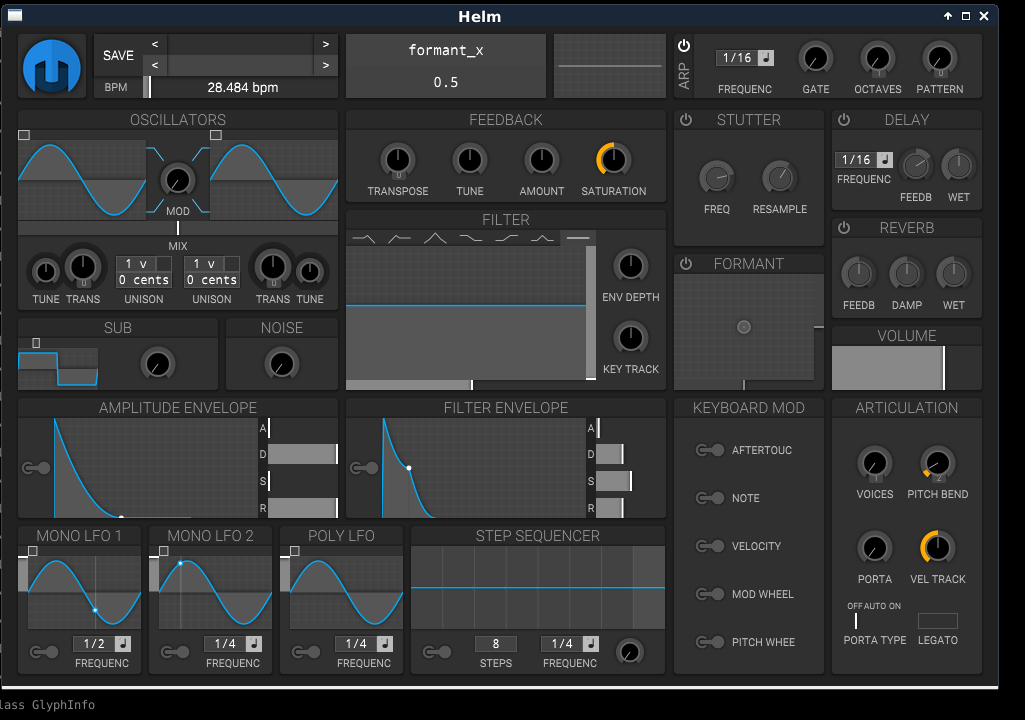
Task: Toggle the Velocity modulation switch
Action: [x=709, y=546]
